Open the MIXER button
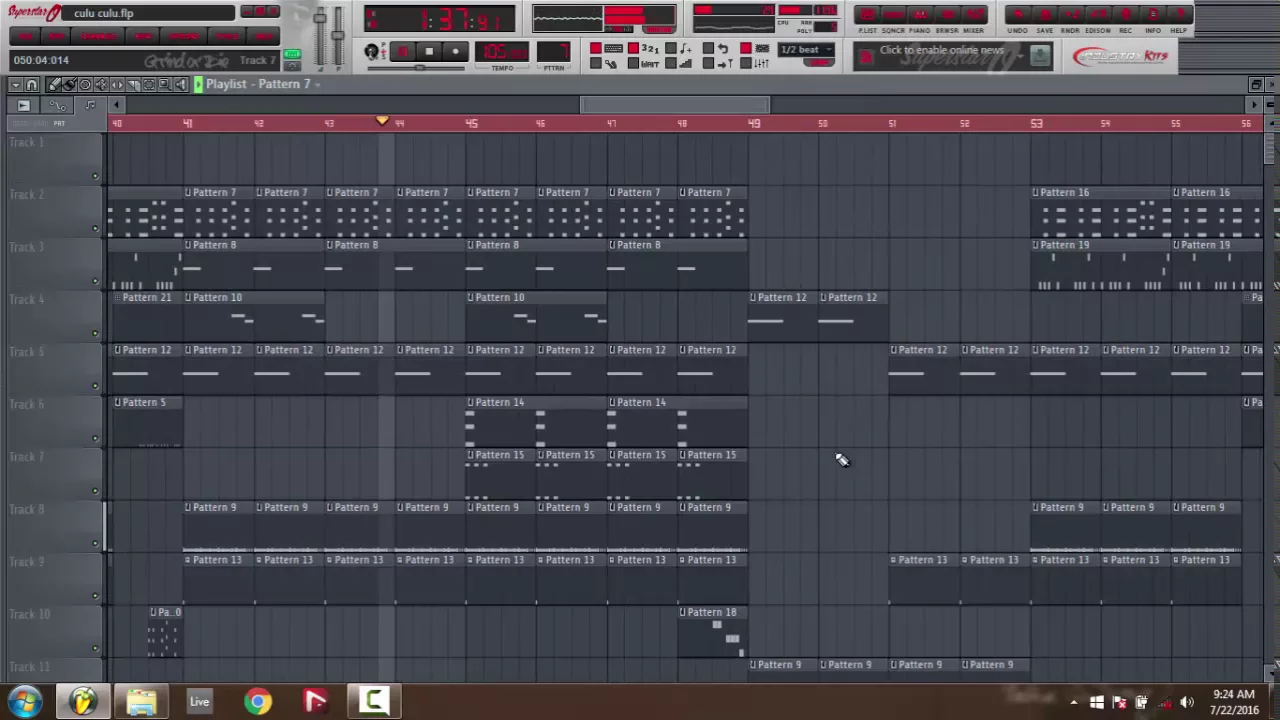Screen dimensions: 1280x720 coord(973,14)
